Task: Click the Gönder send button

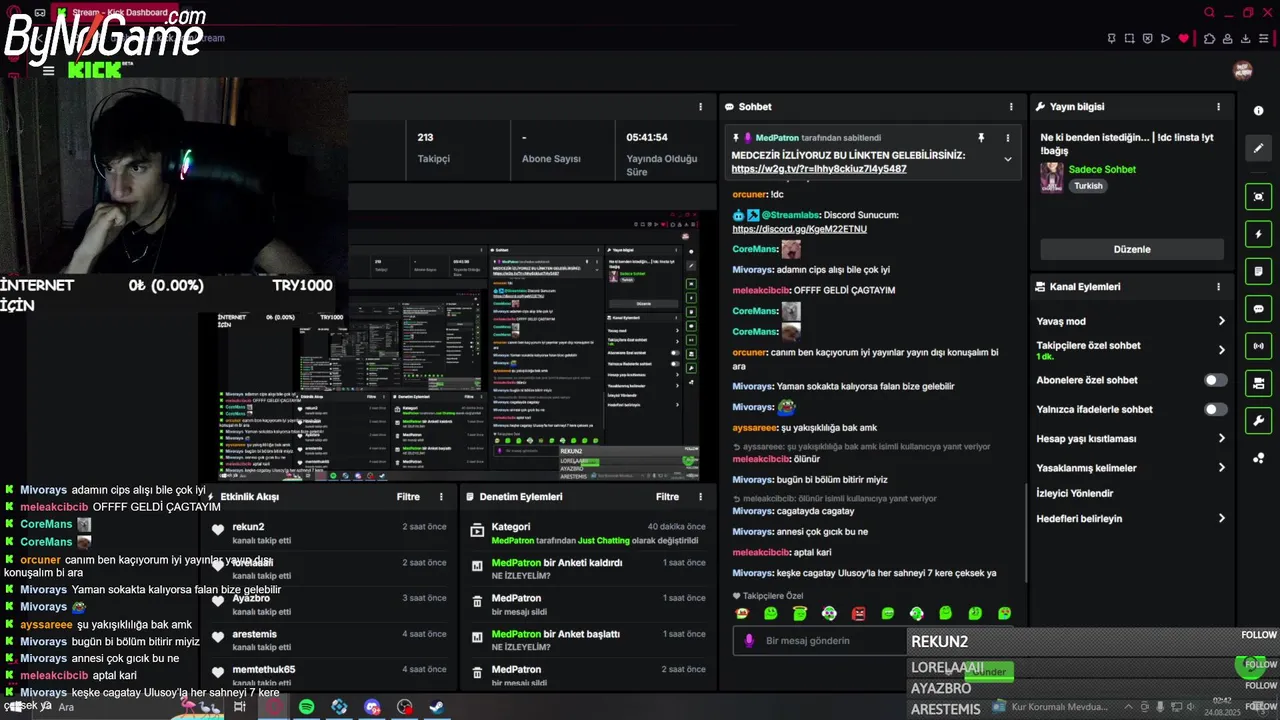Action: click(990, 671)
